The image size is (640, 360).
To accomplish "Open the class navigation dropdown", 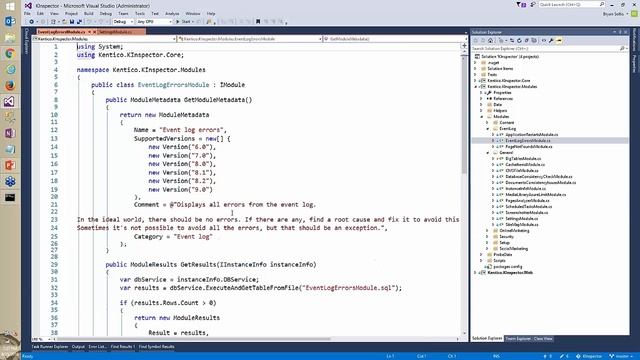I will coord(250,39).
